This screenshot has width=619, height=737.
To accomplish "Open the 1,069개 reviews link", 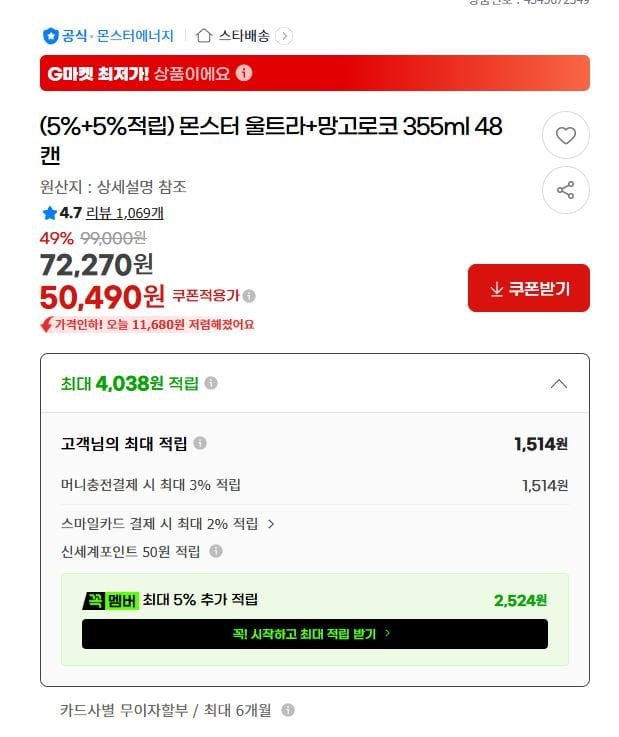I will point(140,213).
